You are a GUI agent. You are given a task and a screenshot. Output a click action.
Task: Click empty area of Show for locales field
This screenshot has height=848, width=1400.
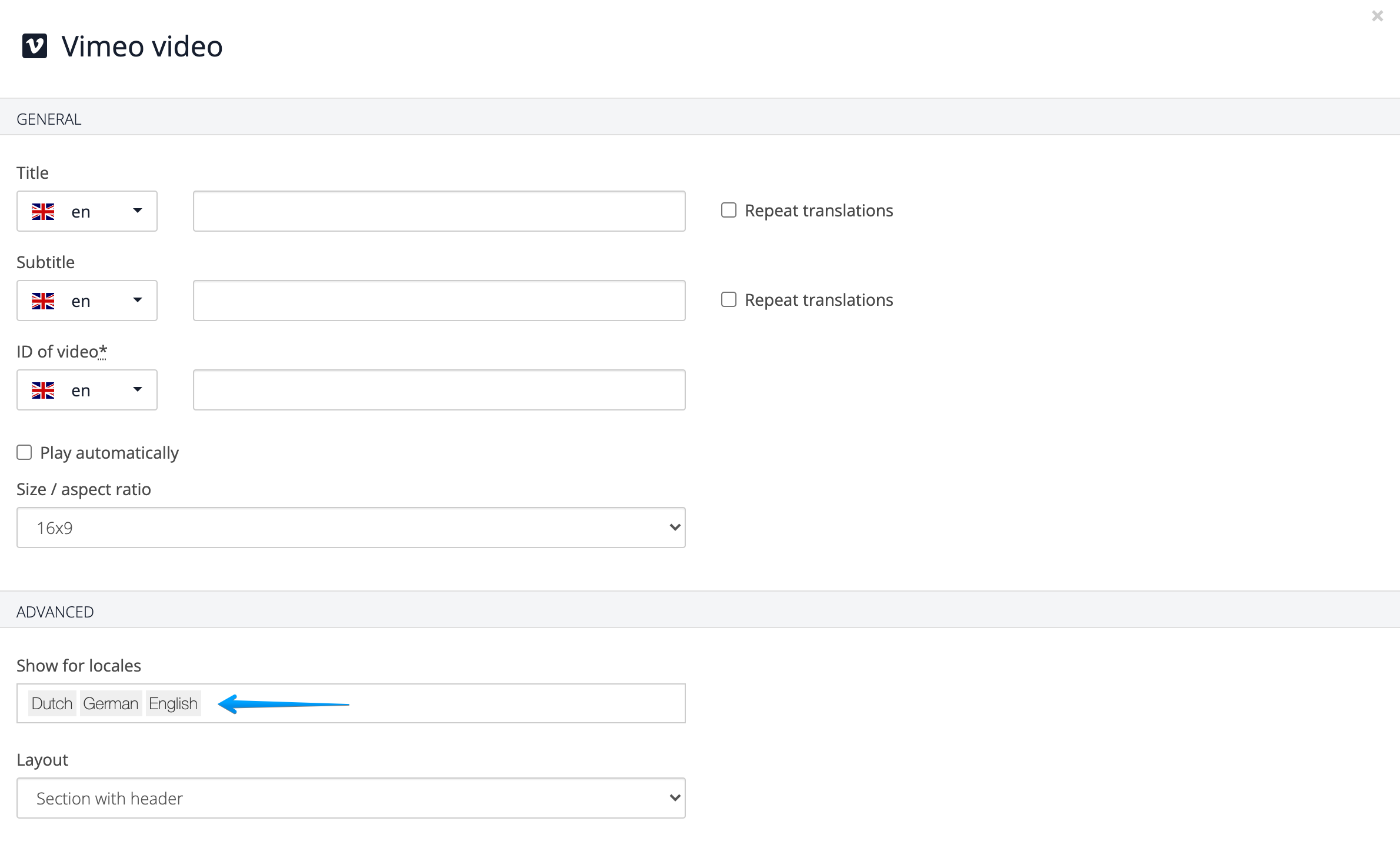518,703
